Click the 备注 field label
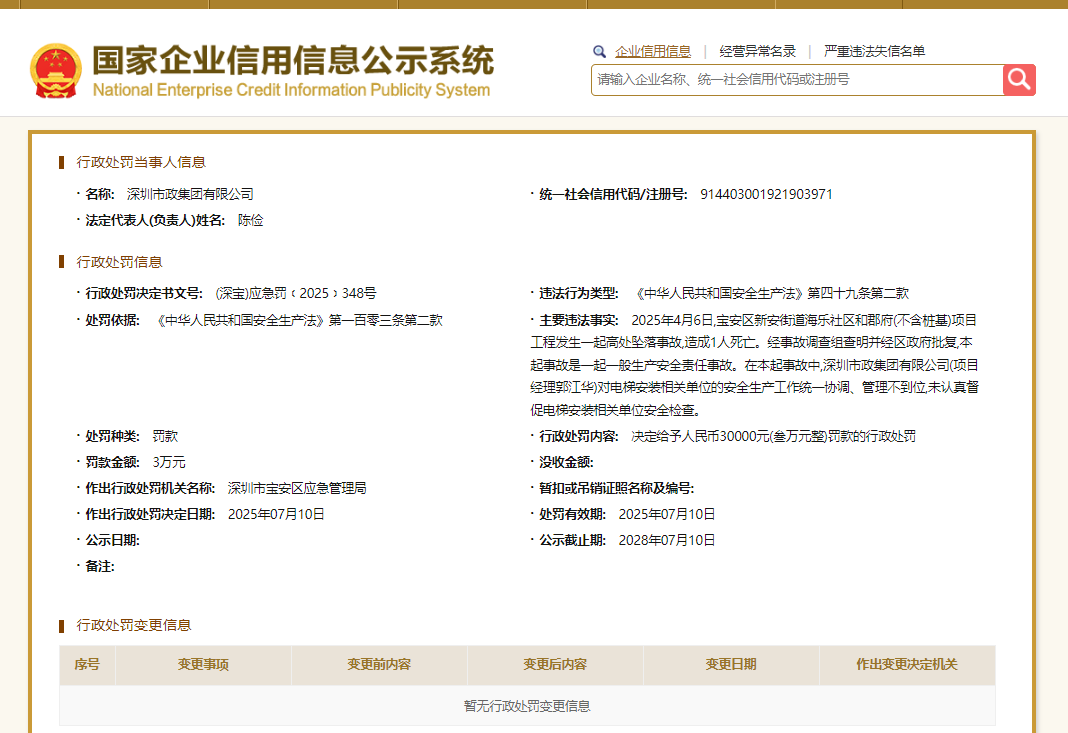The image size is (1068, 733). pos(99,565)
